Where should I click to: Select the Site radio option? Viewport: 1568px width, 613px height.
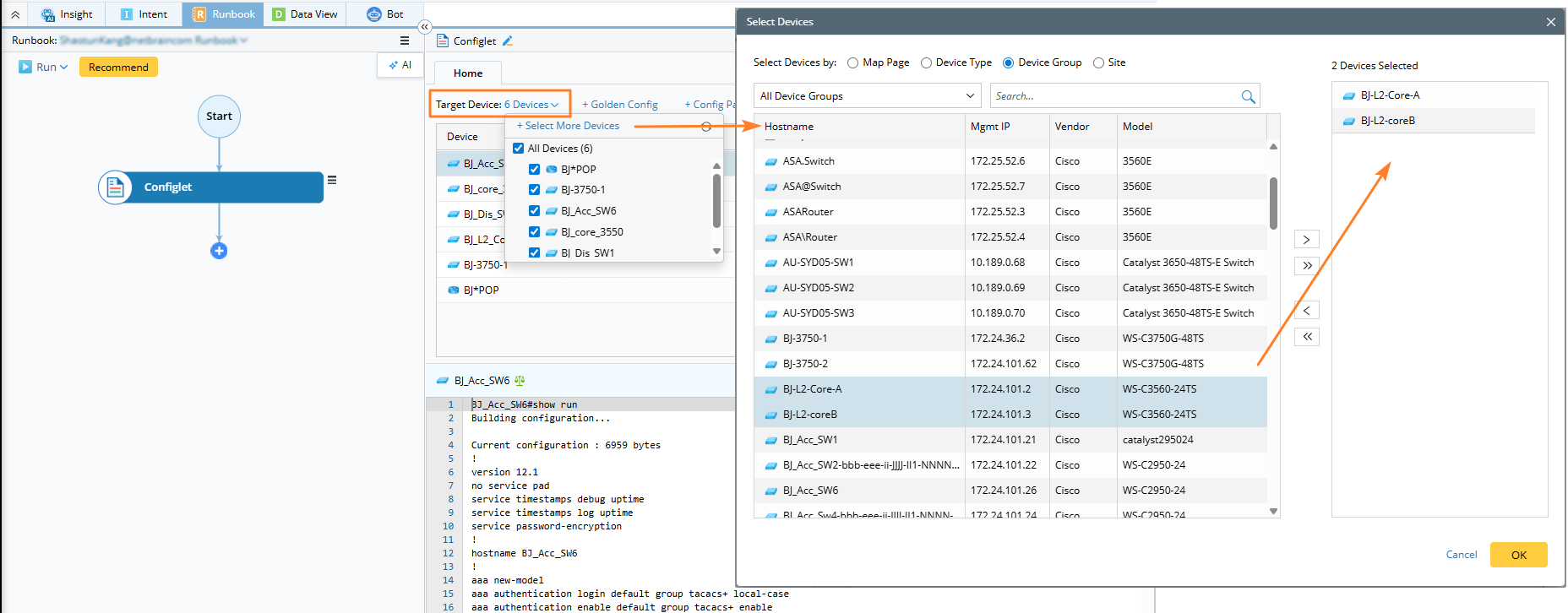(1098, 62)
